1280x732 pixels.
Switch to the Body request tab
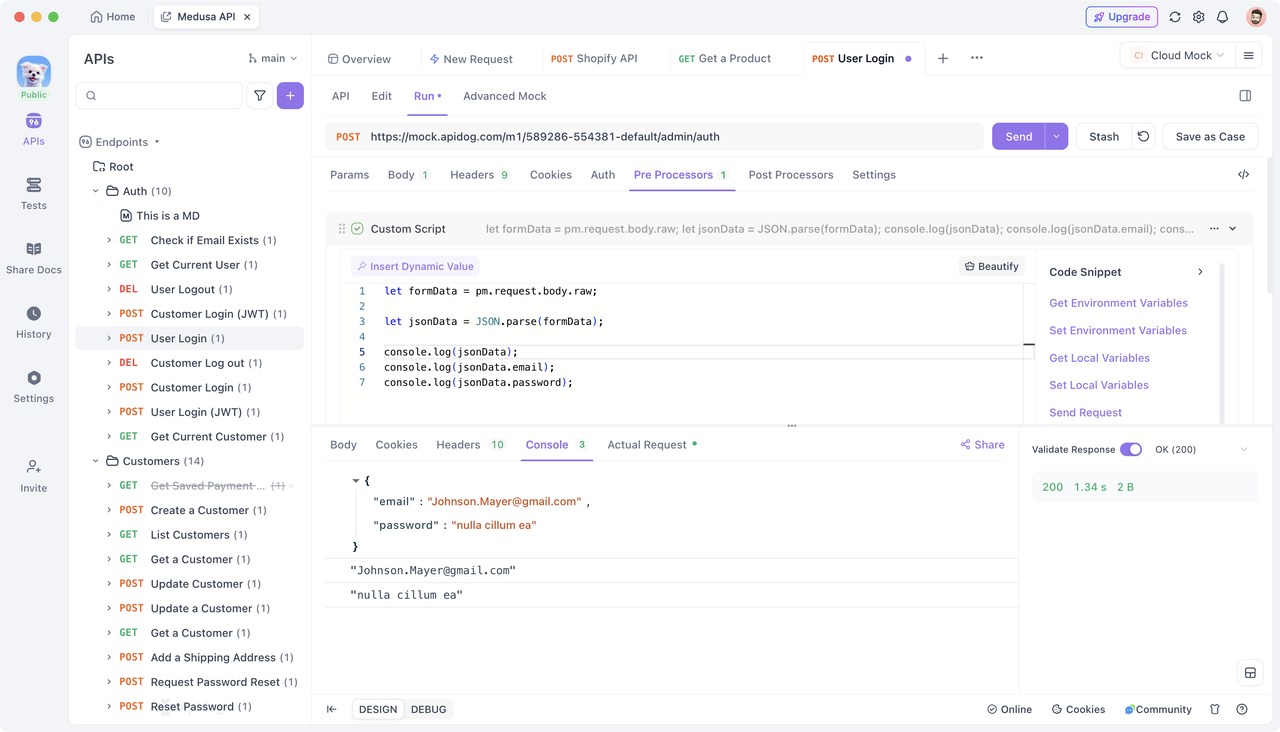coord(408,175)
